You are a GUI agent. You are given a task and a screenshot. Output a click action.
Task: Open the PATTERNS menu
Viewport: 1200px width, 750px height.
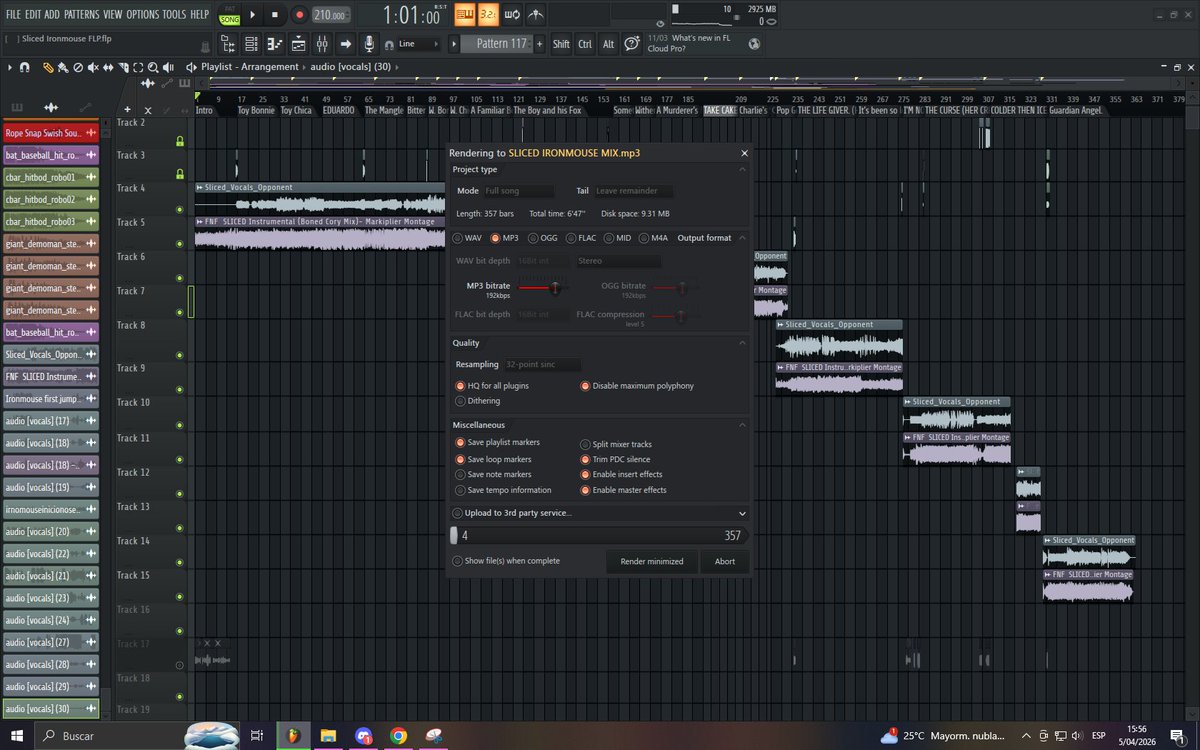click(82, 14)
